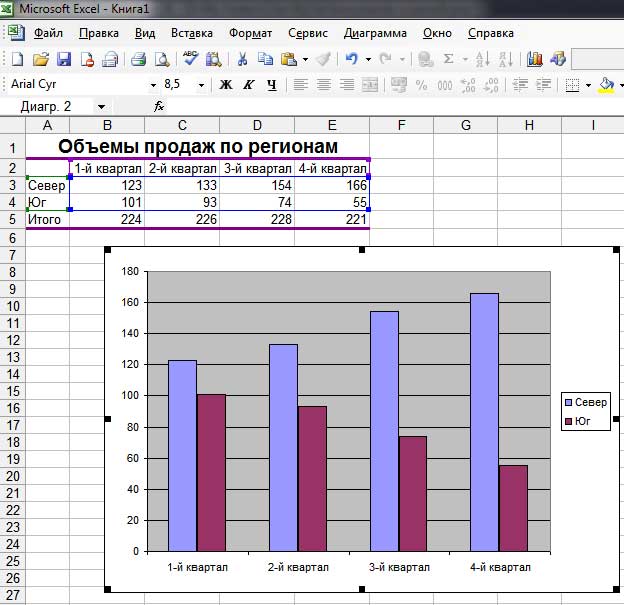
Task: Click the Save floppy disk icon
Action: pyautogui.click(x=64, y=59)
